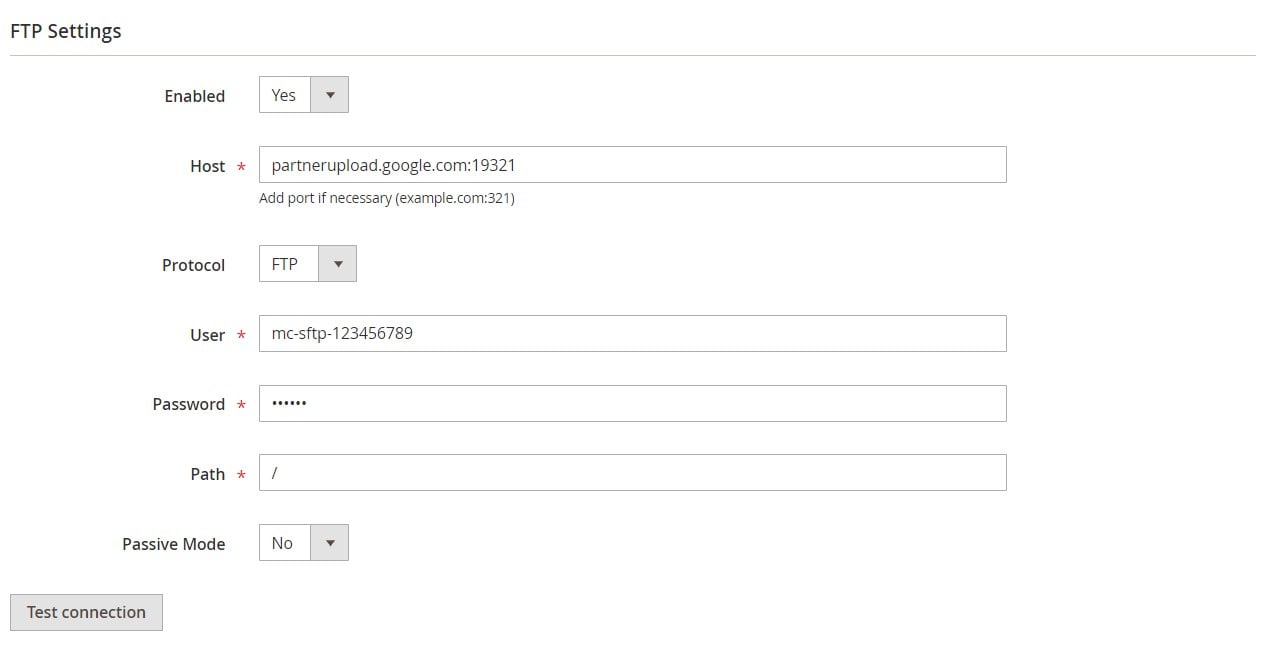Click the Host field label

(208, 166)
